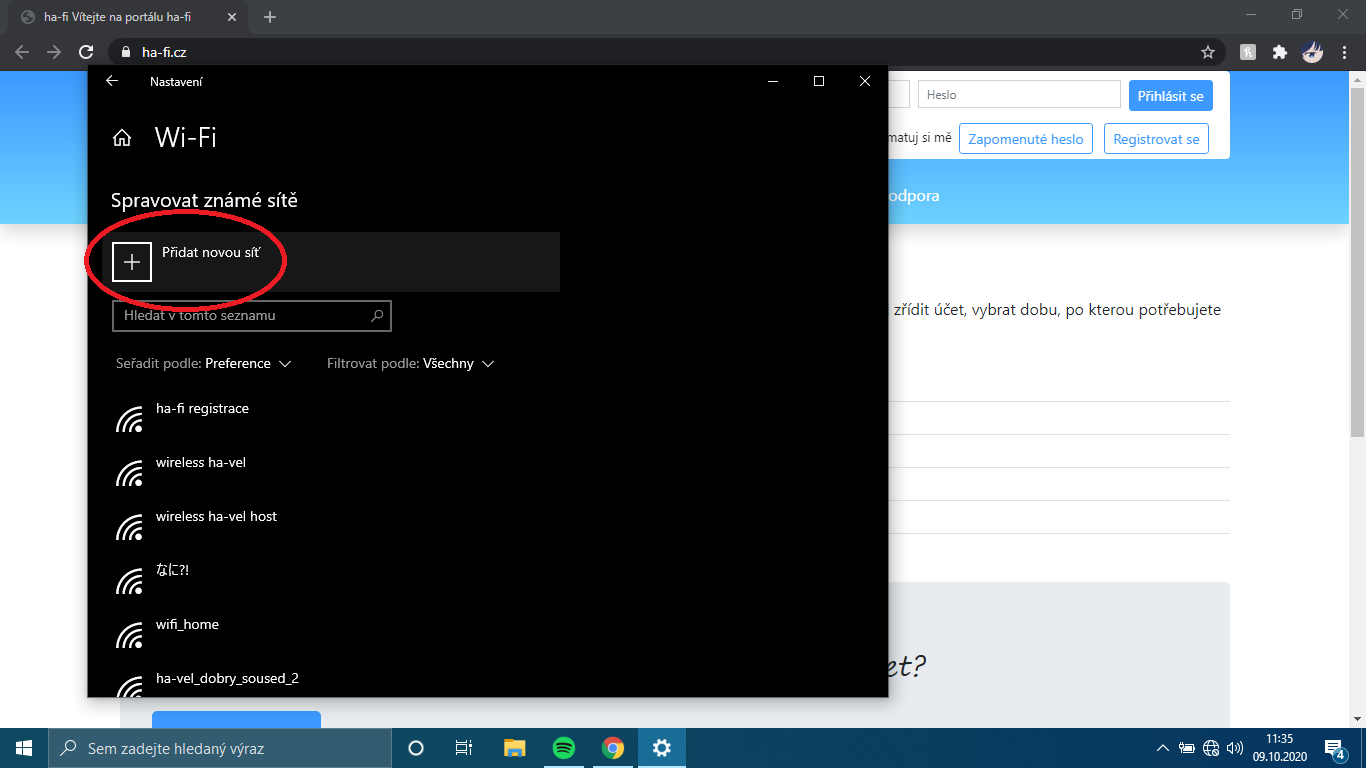This screenshot has width=1366, height=768.
Task: Switch to Chrome from the taskbar
Action: click(x=613, y=748)
